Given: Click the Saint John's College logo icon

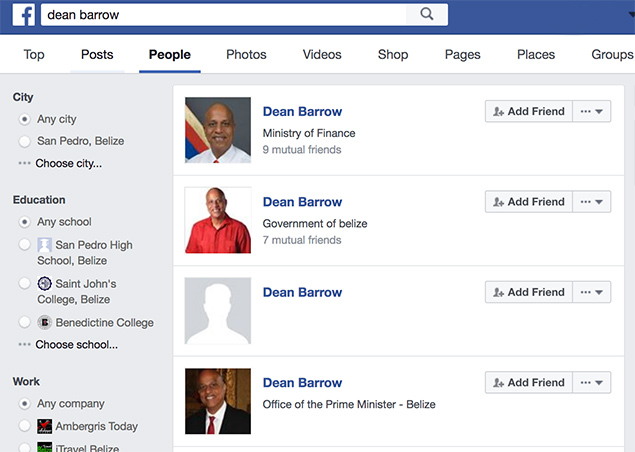Looking at the screenshot, I should 45,284.
